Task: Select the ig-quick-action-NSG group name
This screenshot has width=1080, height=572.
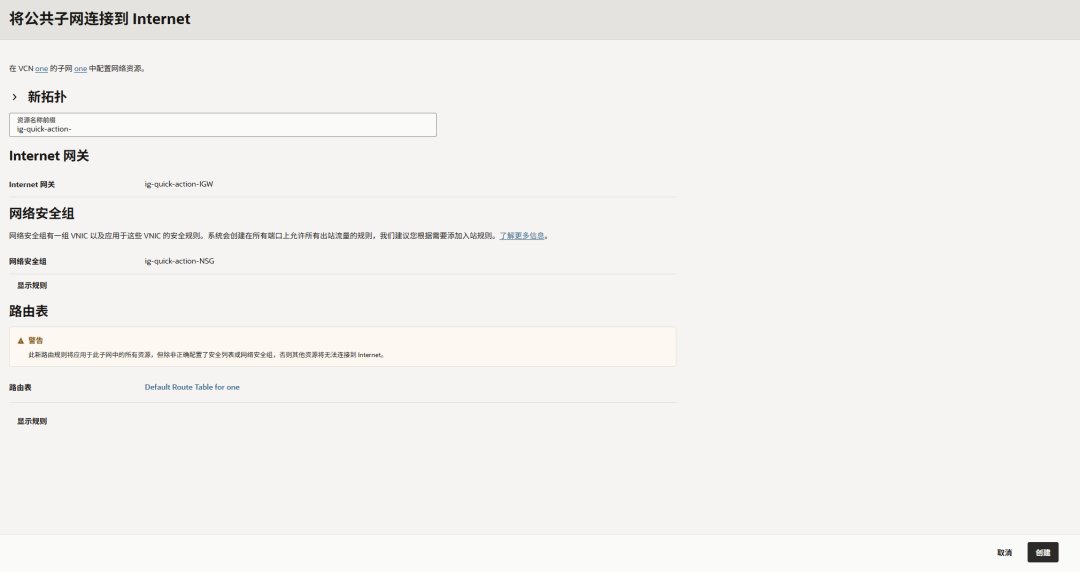Action: (179, 261)
